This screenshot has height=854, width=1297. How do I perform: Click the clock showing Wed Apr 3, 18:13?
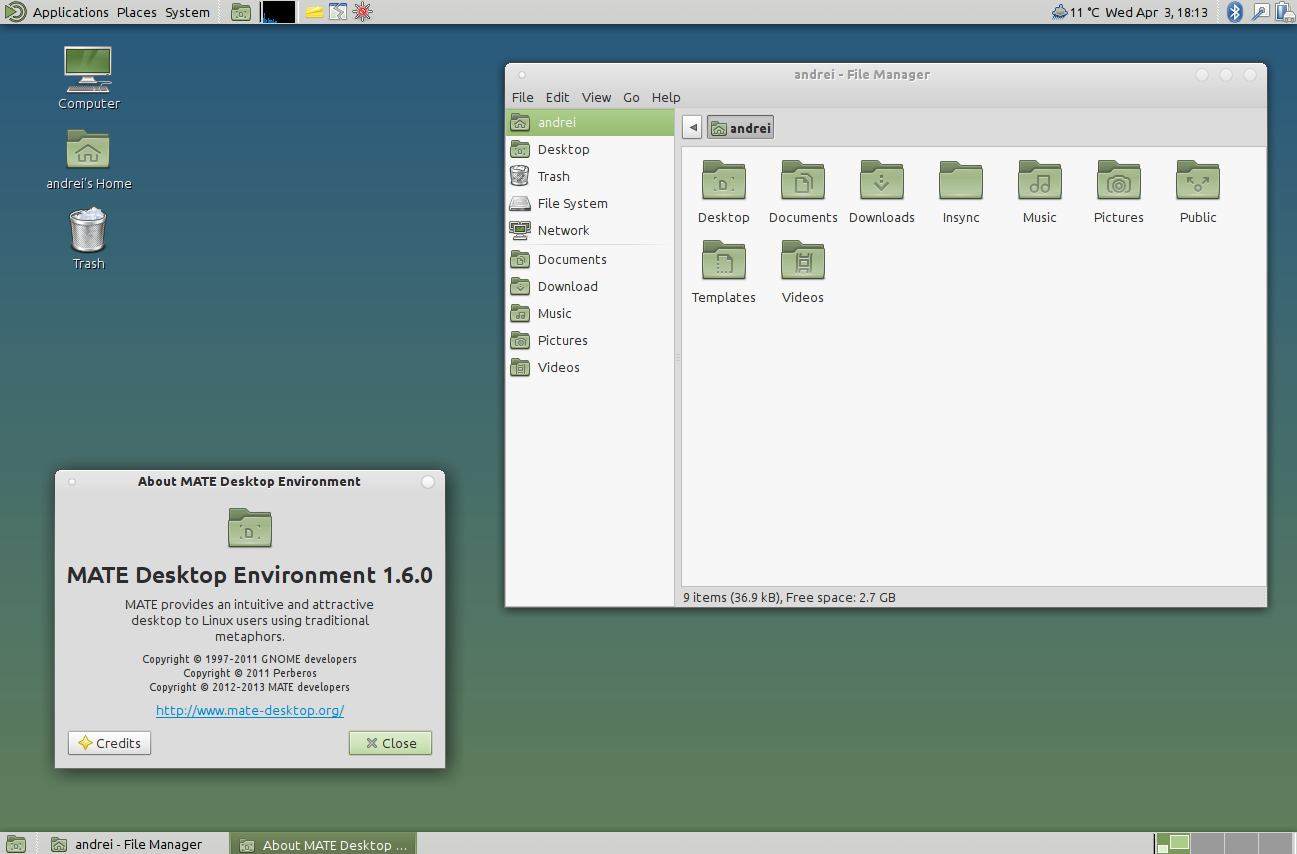pyautogui.click(x=1156, y=12)
